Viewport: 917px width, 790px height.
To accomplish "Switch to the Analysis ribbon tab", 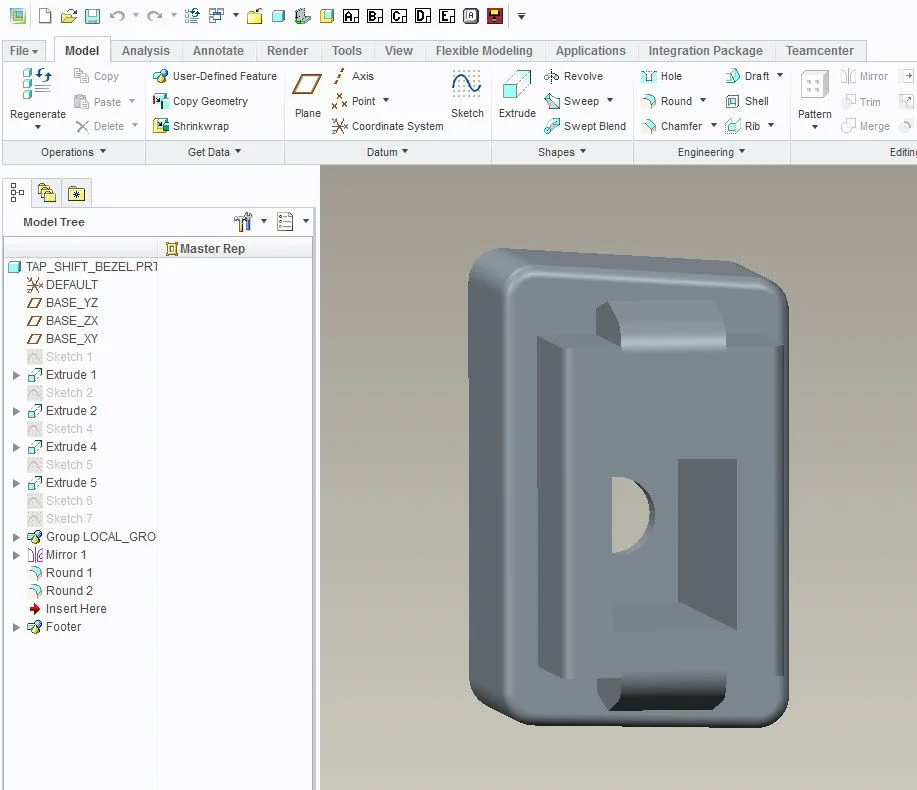I will [146, 51].
